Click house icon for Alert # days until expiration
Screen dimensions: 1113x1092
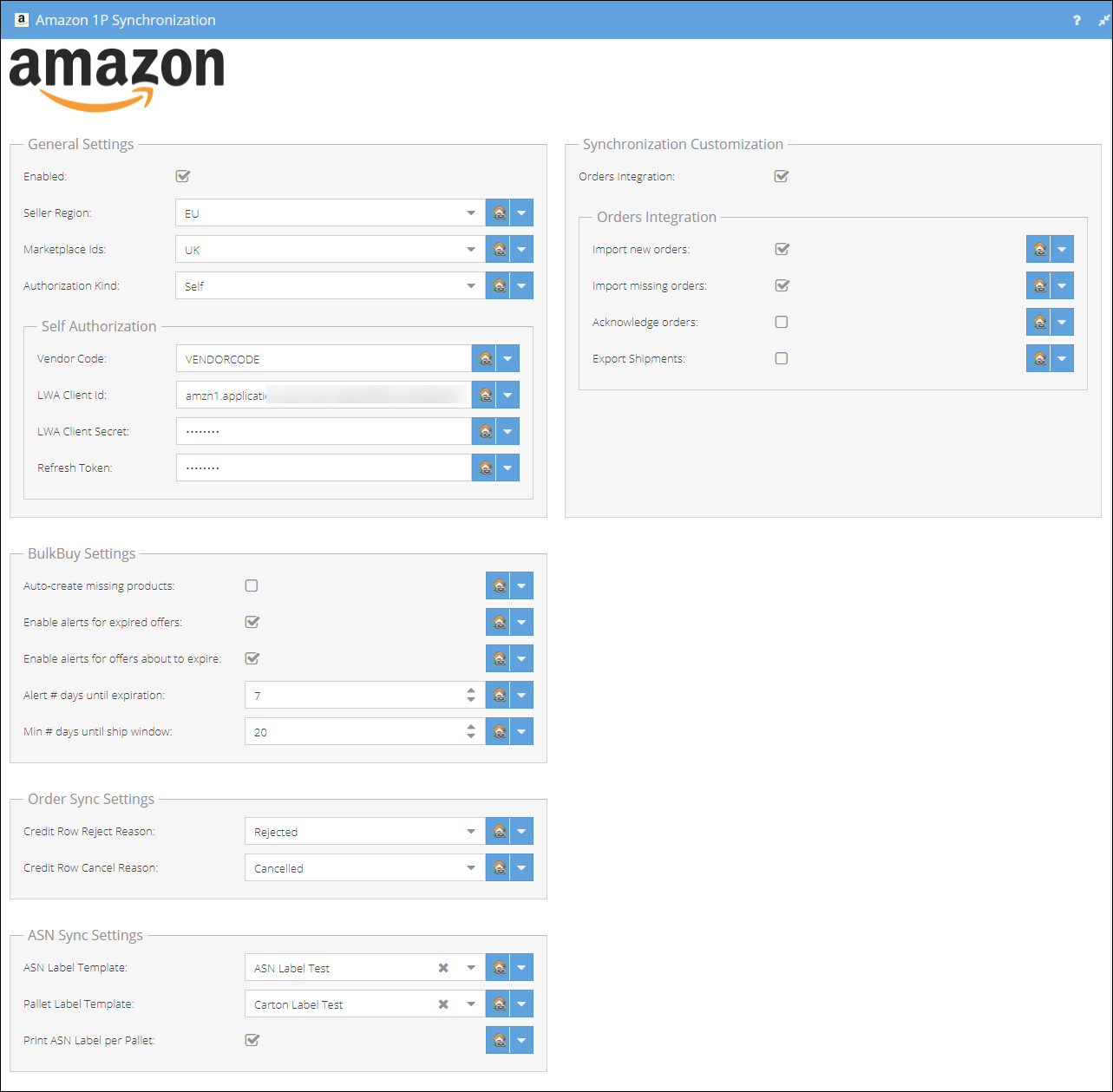[x=499, y=695]
